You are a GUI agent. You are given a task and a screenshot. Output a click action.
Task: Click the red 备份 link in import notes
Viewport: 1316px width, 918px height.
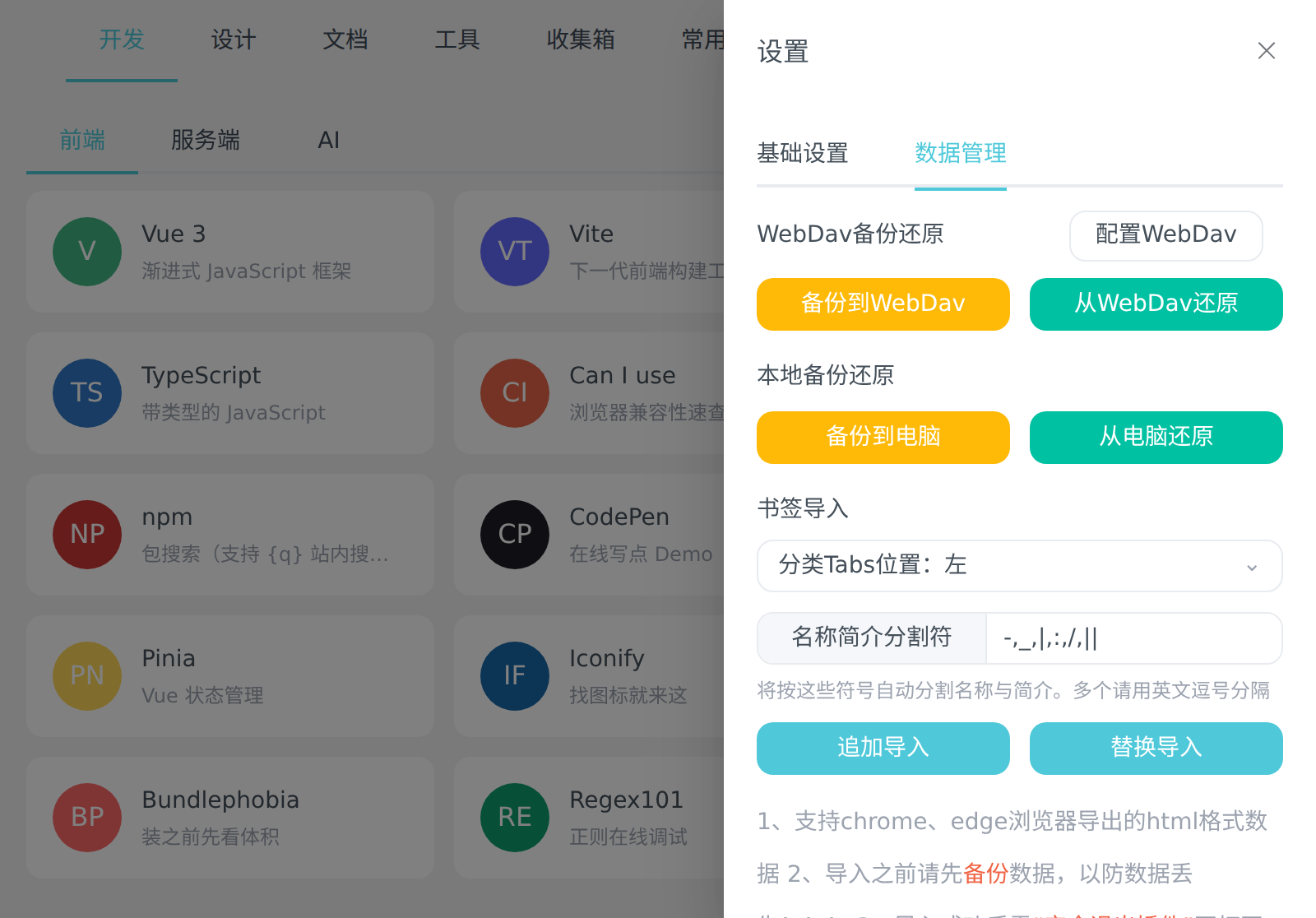(985, 874)
